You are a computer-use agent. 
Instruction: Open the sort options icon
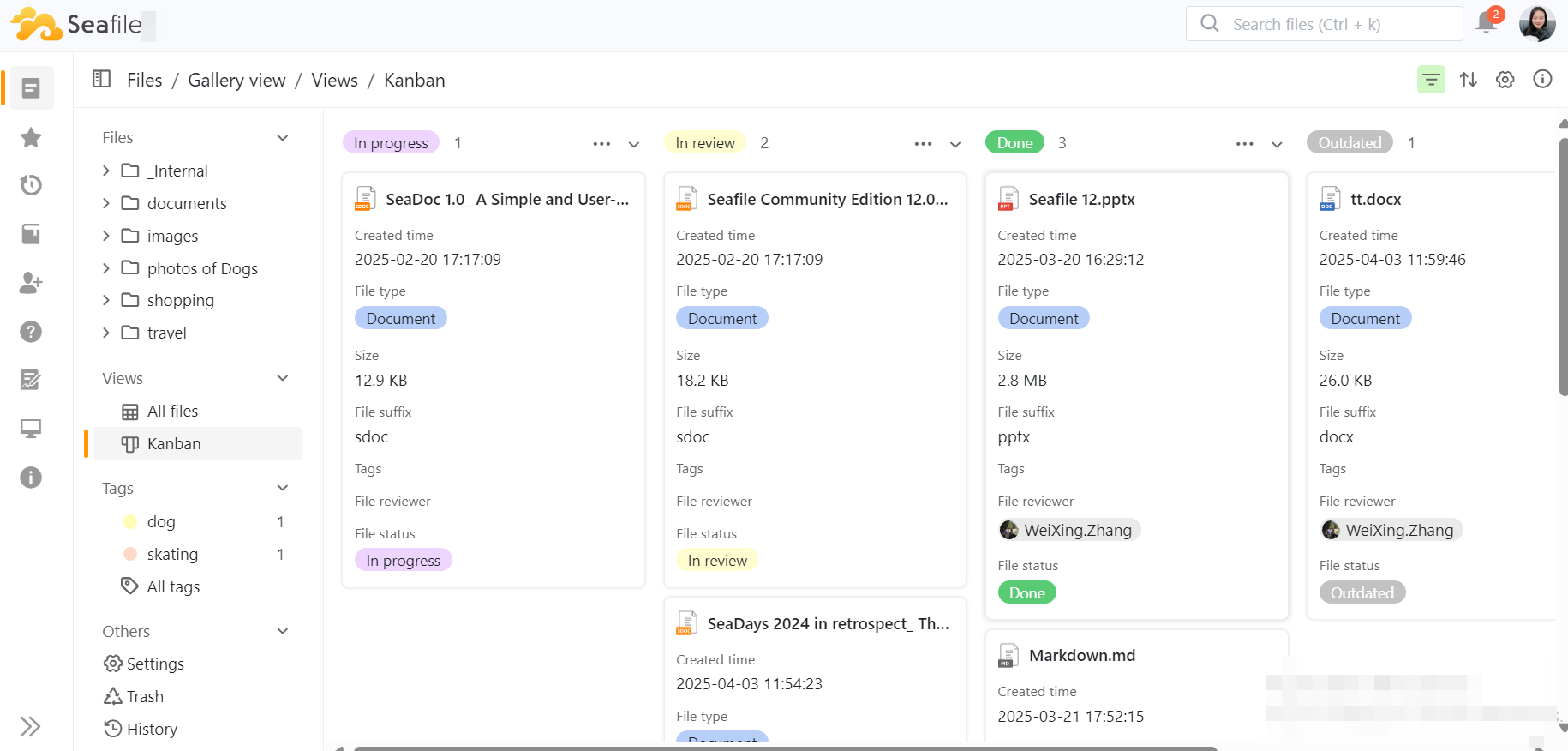[x=1469, y=80]
